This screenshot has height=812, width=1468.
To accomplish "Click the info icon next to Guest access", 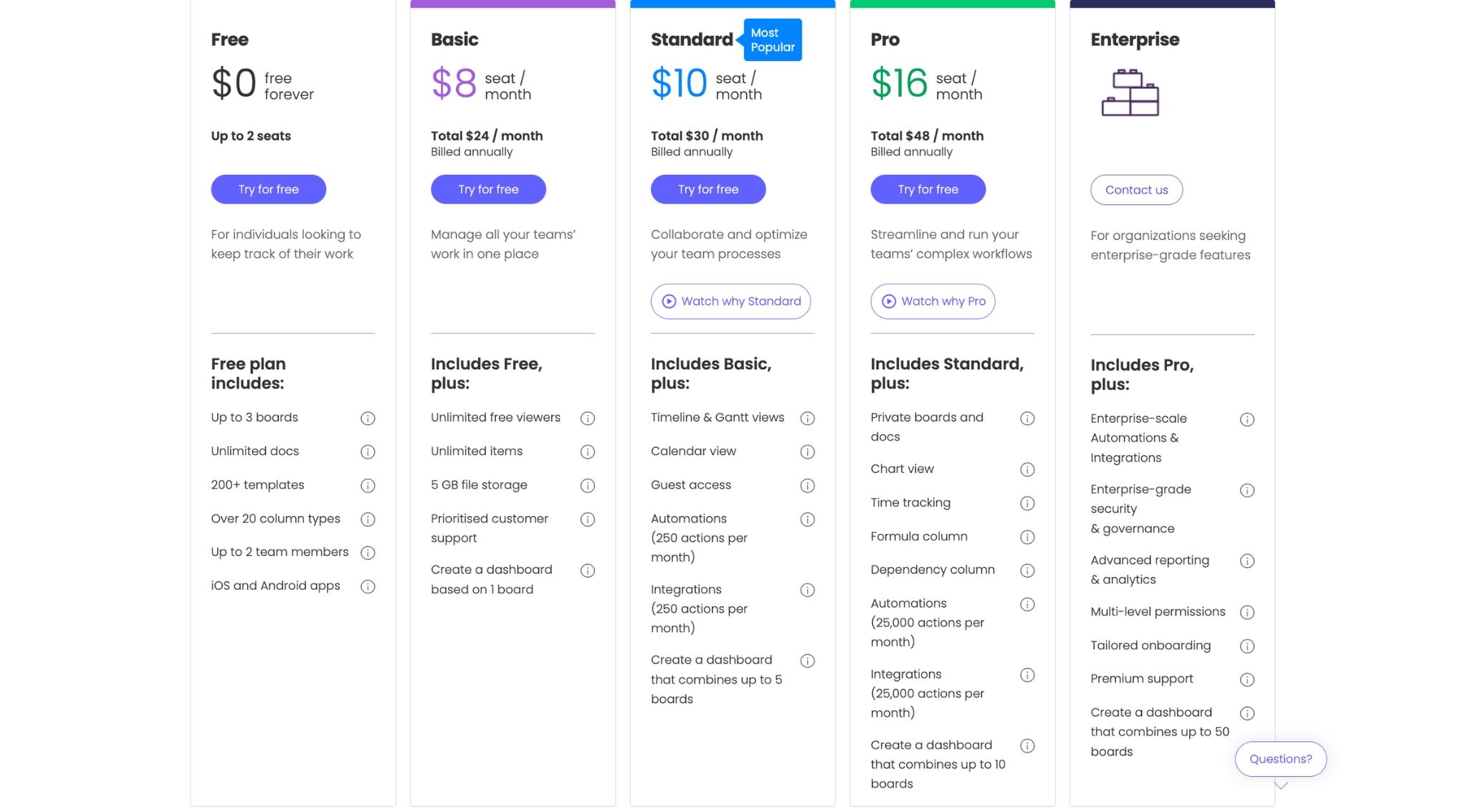I will tap(807, 485).
